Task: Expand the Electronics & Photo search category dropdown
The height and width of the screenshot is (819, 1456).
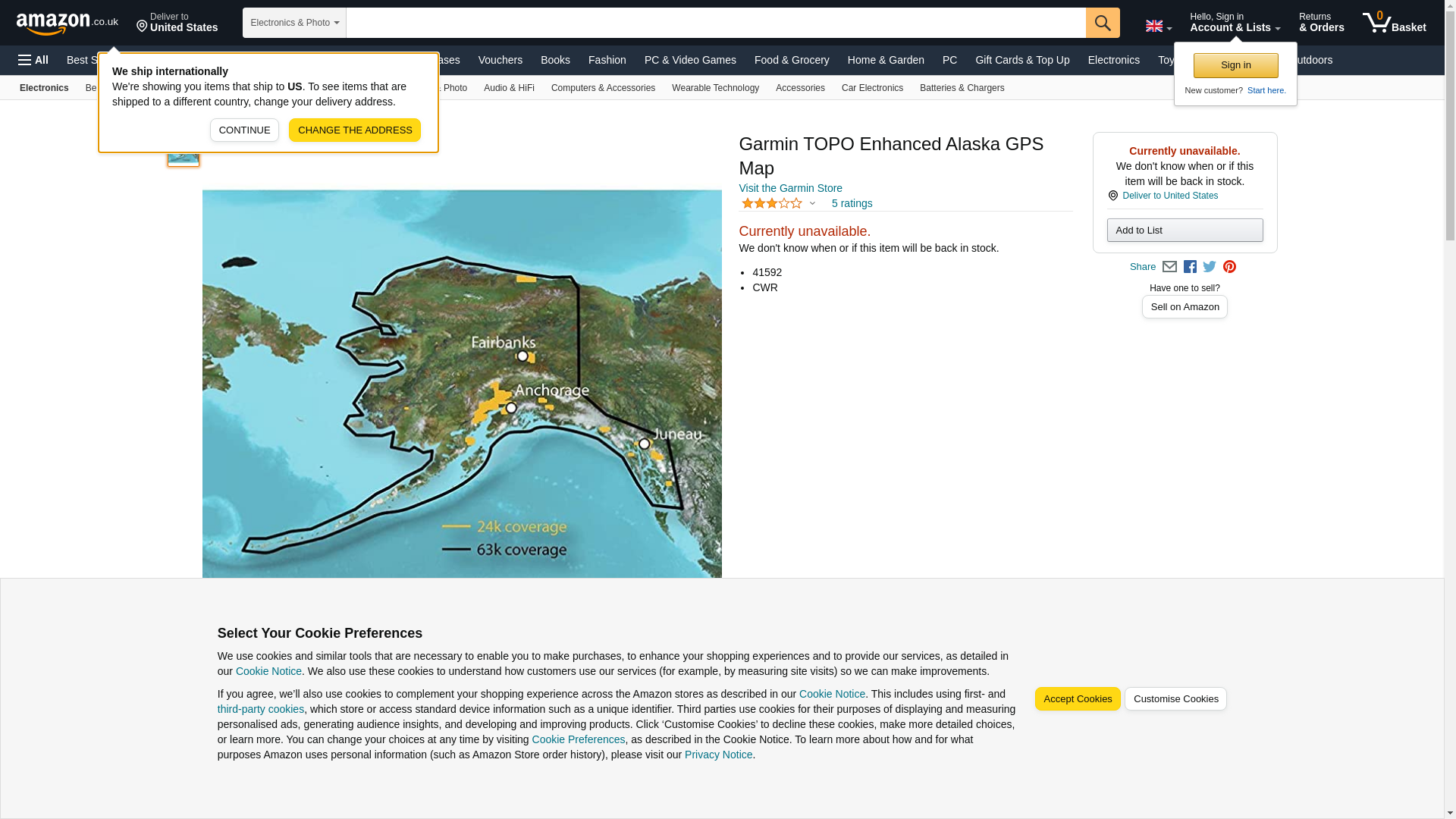Action: click(x=294, y=23)
